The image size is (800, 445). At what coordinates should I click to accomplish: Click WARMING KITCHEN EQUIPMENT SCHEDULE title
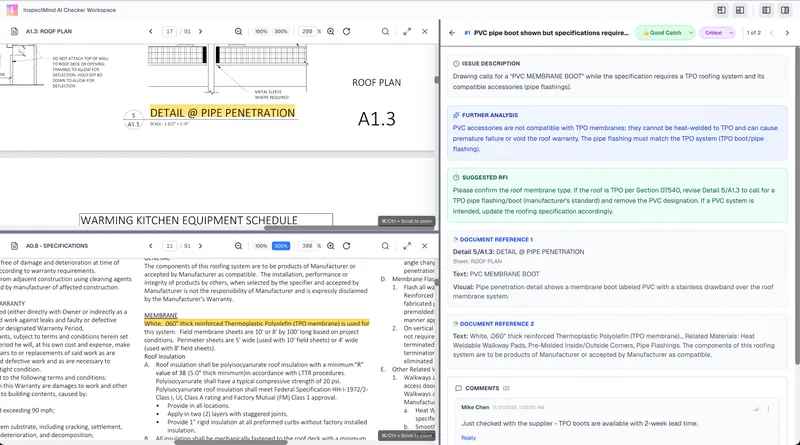click(189, 220)
